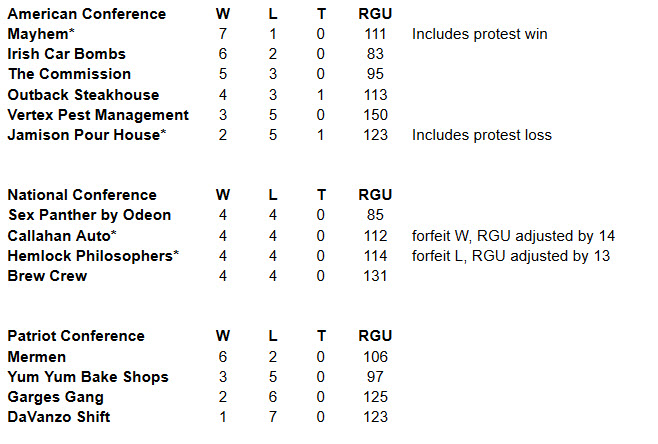Select the Hemlock Philosophers* team name

pos(91,256)
